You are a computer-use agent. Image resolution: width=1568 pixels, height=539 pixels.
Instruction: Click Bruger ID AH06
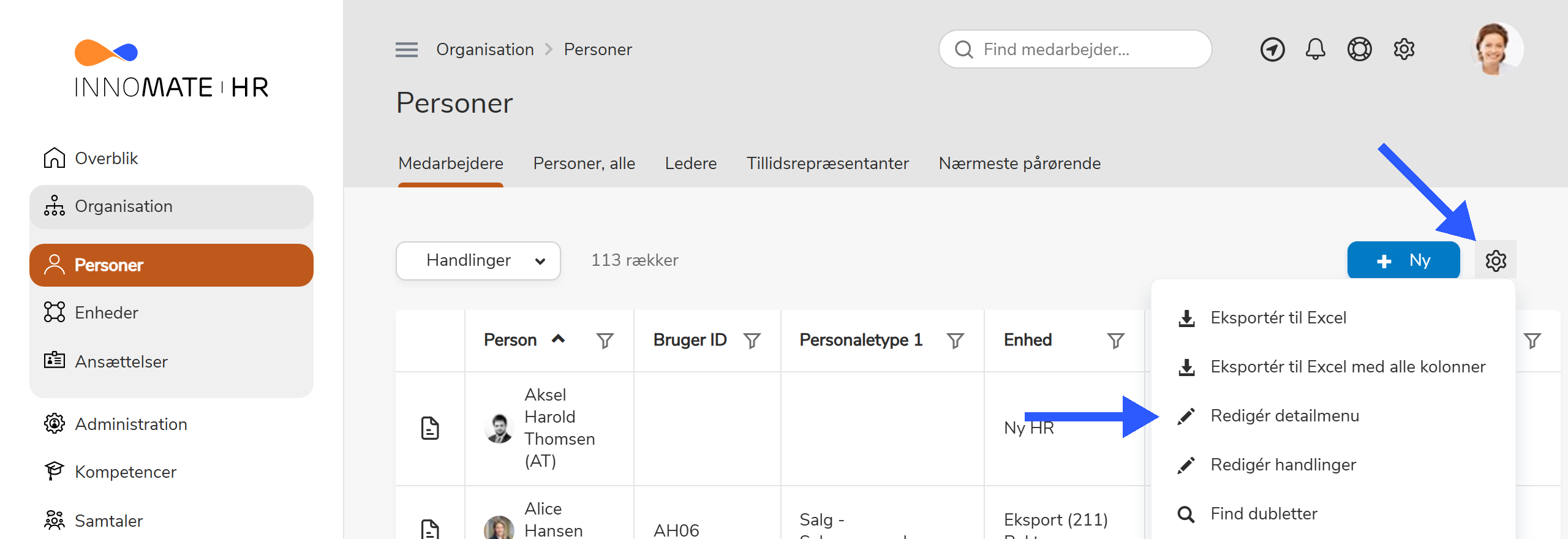pyautogui.click(x=676, y=530)
